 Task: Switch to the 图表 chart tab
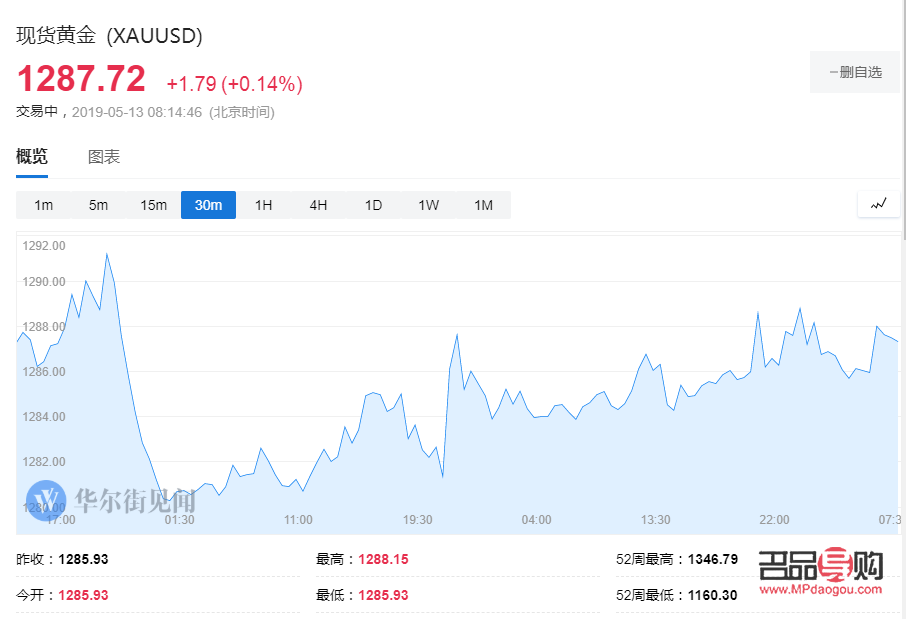point(105,156)
